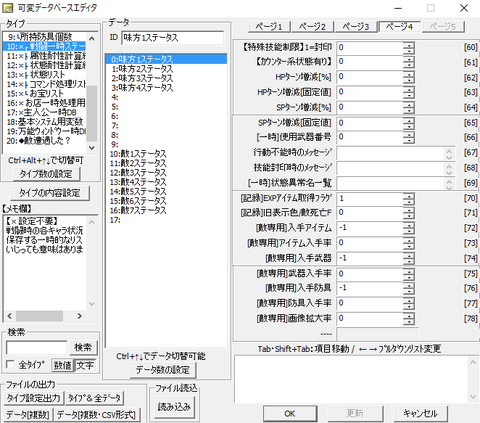The image size is (480, 423).
Task: Toggle the 数値 search mode button
Action: [63, 365]
